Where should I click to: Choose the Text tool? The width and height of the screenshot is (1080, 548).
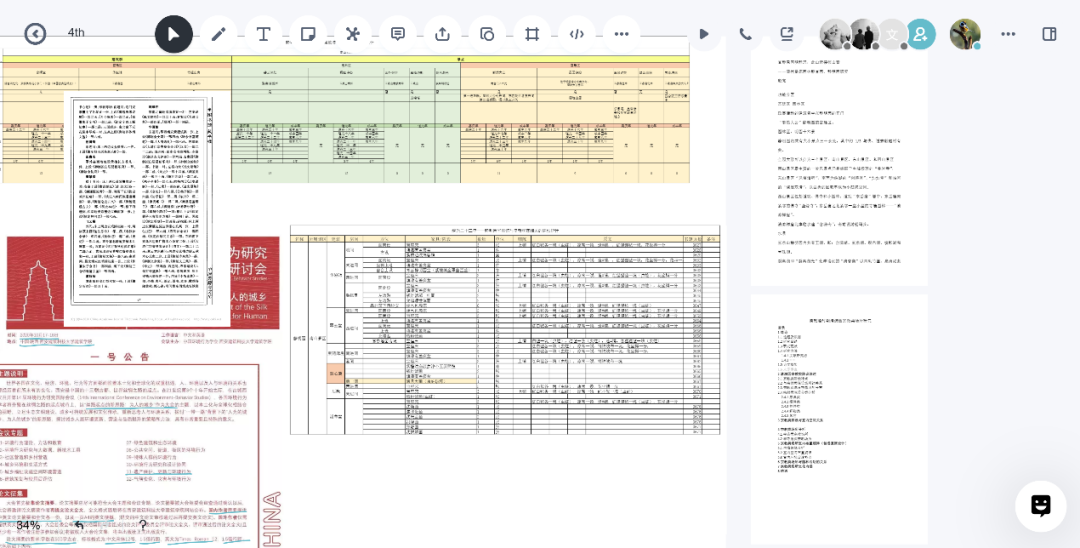pyautogui.click(x=263, y=34)
